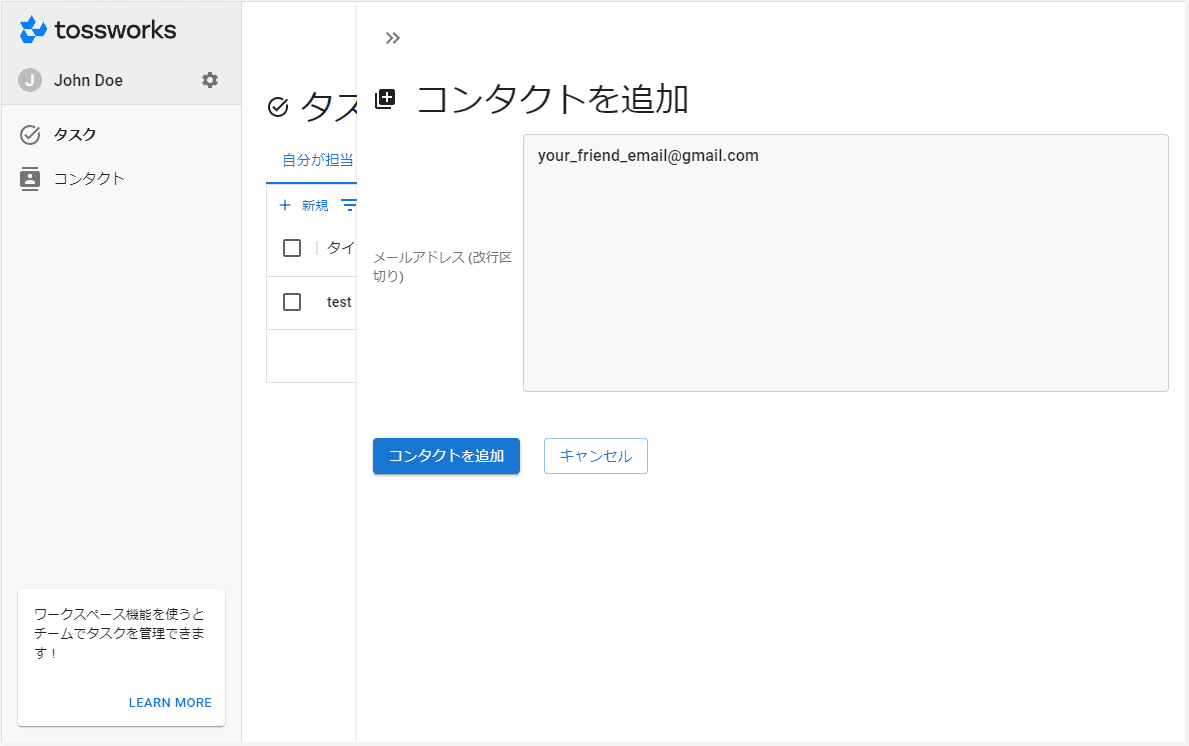Click the add-contact plus icon in the header
This screenshot has height=746, width=1189.
pyautogui.click(x=385, y=97)
